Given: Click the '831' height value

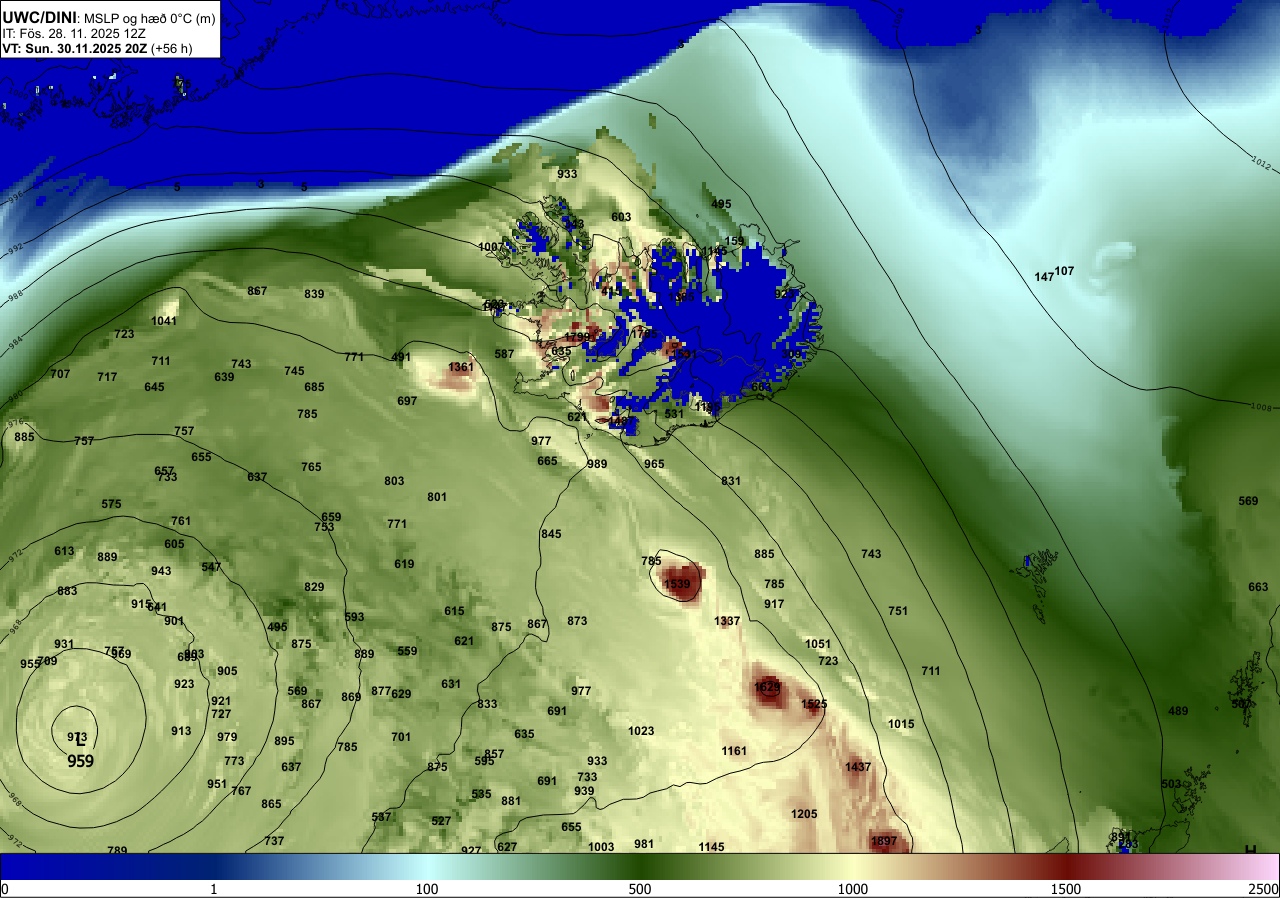Looking at the screenshot, I should coord(731,481).
